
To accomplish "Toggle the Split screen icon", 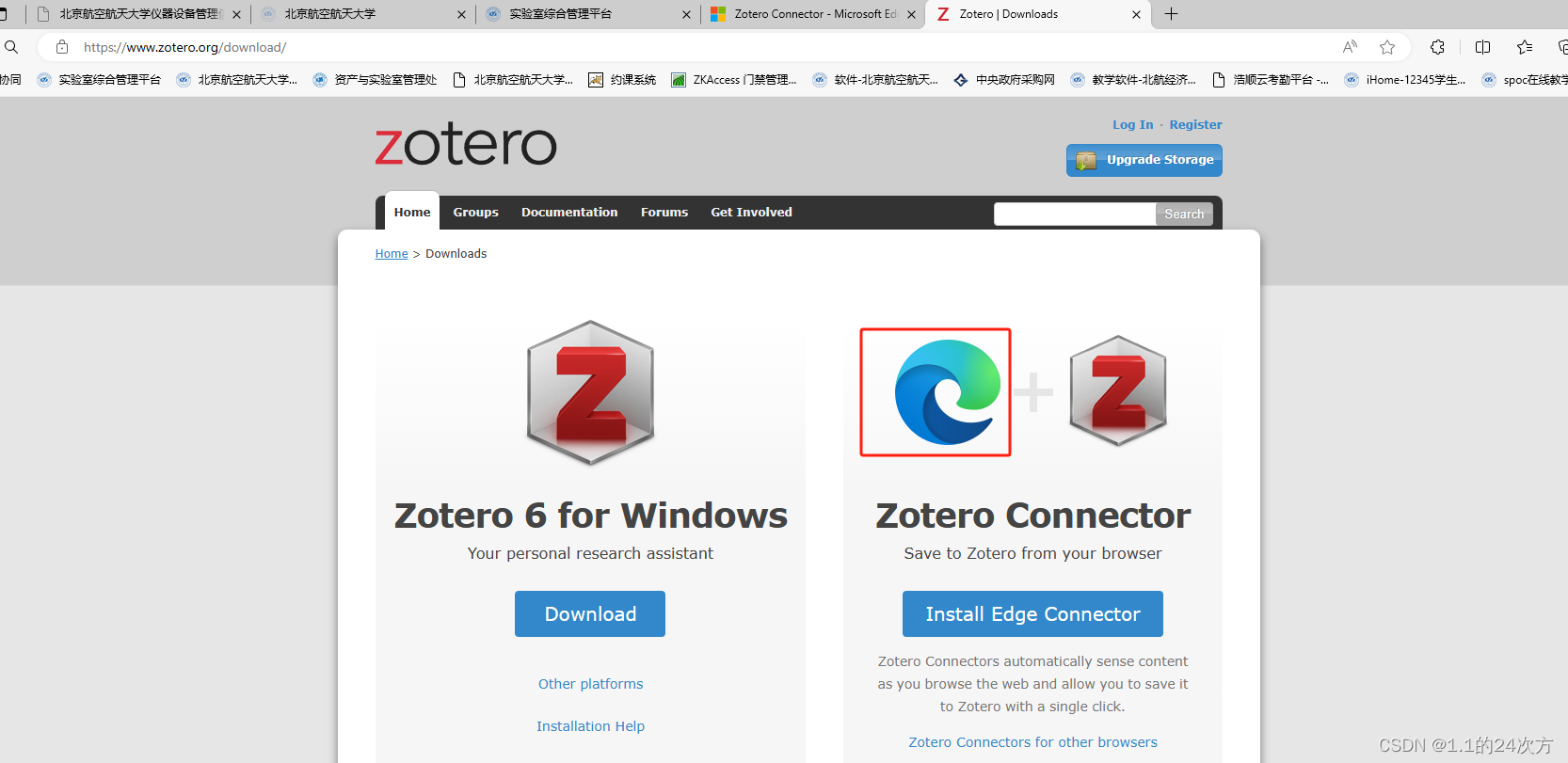I will coord(1483,47).
